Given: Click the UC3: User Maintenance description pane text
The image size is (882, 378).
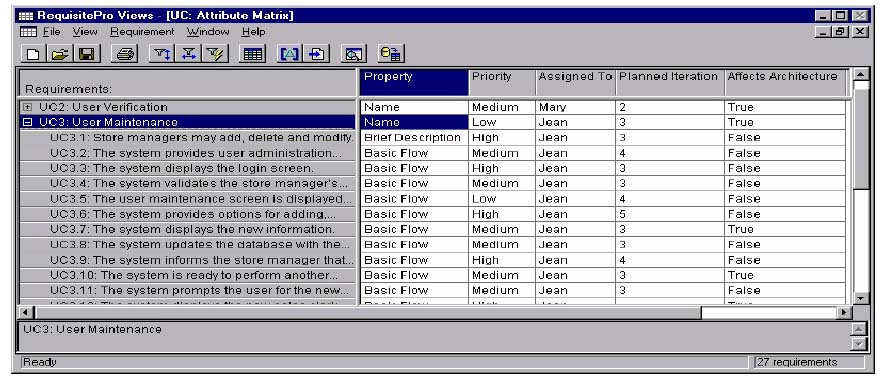Looking at the screenshot, I should tap(92, 329).
